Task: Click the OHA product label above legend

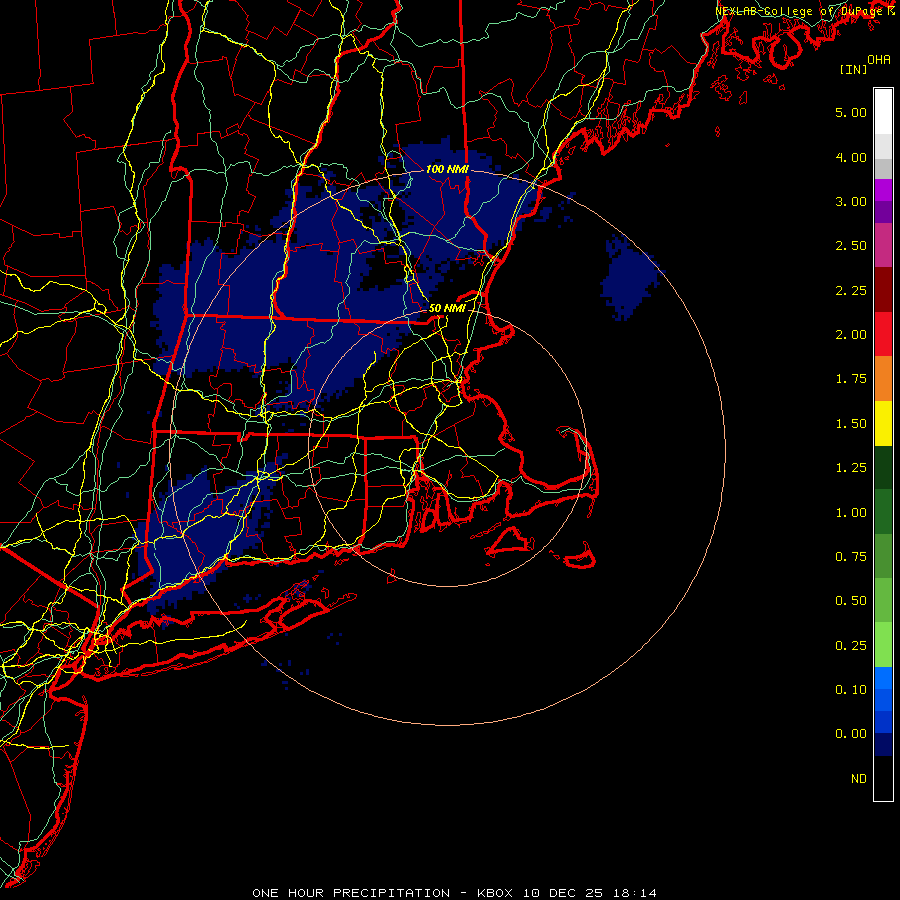Action: (x=878, y=60)
